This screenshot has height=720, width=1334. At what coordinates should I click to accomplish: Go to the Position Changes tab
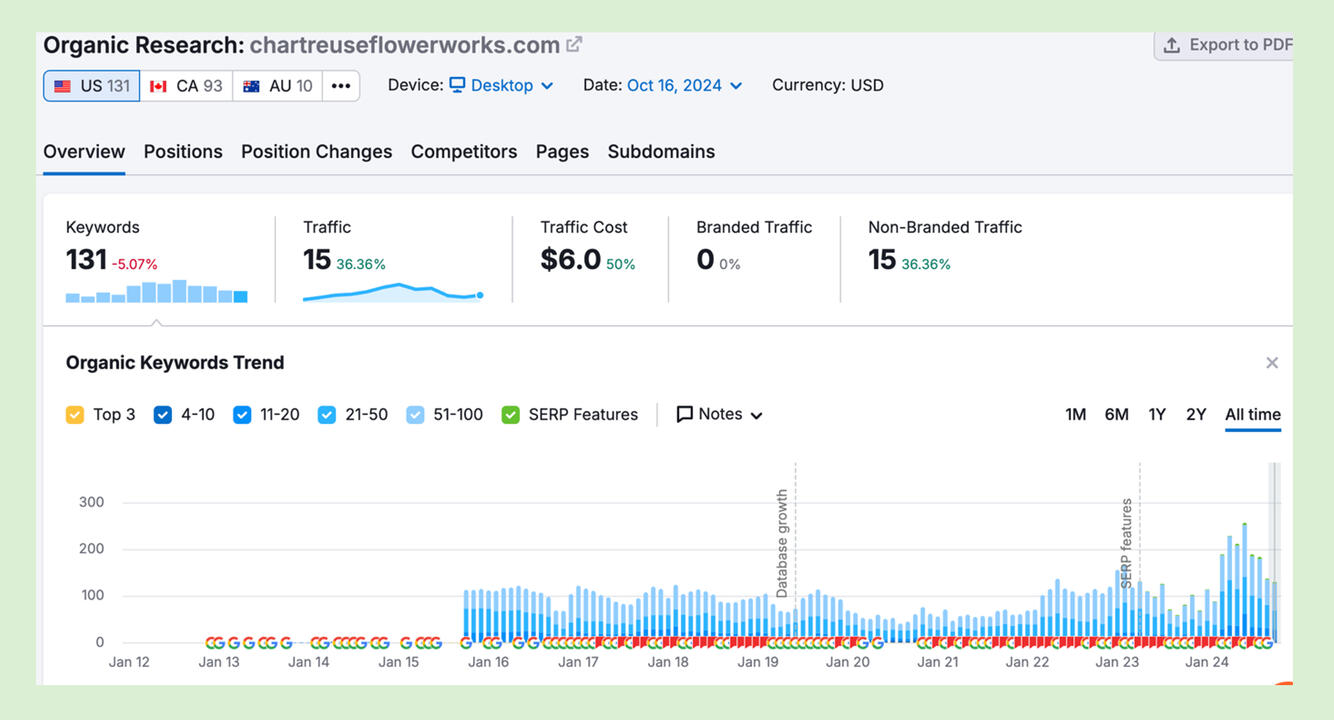(316, 152)
